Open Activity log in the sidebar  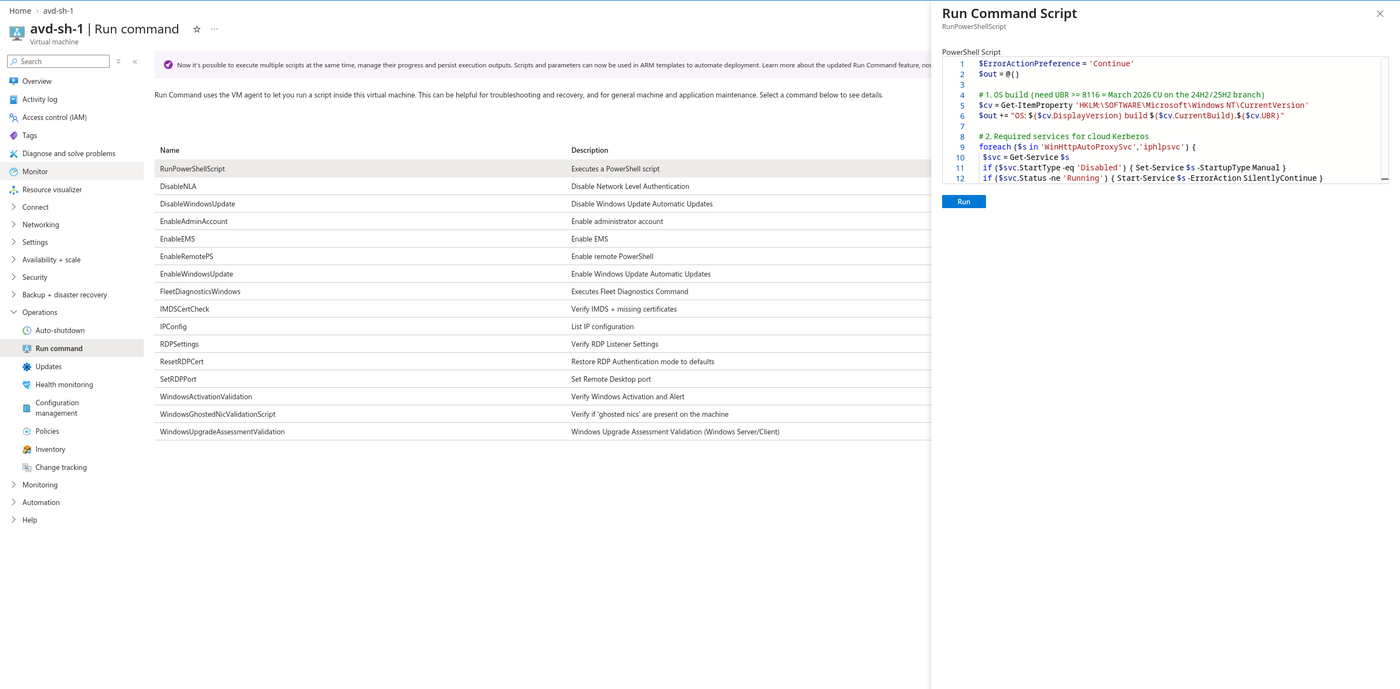[40, 99]
